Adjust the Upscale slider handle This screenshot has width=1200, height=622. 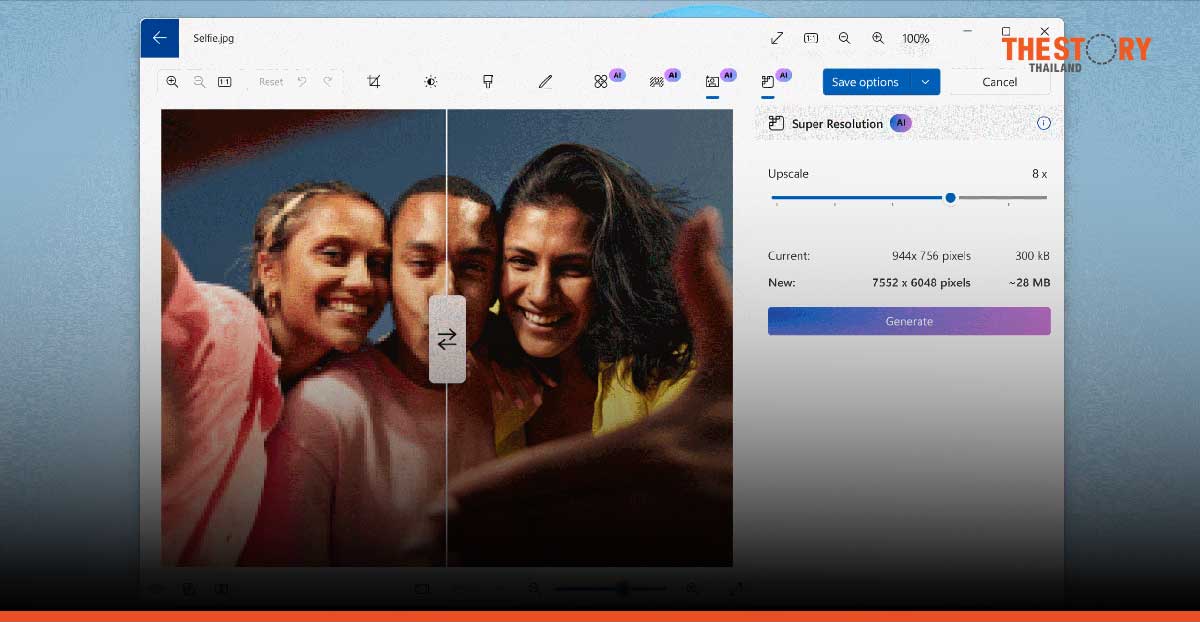950,198
